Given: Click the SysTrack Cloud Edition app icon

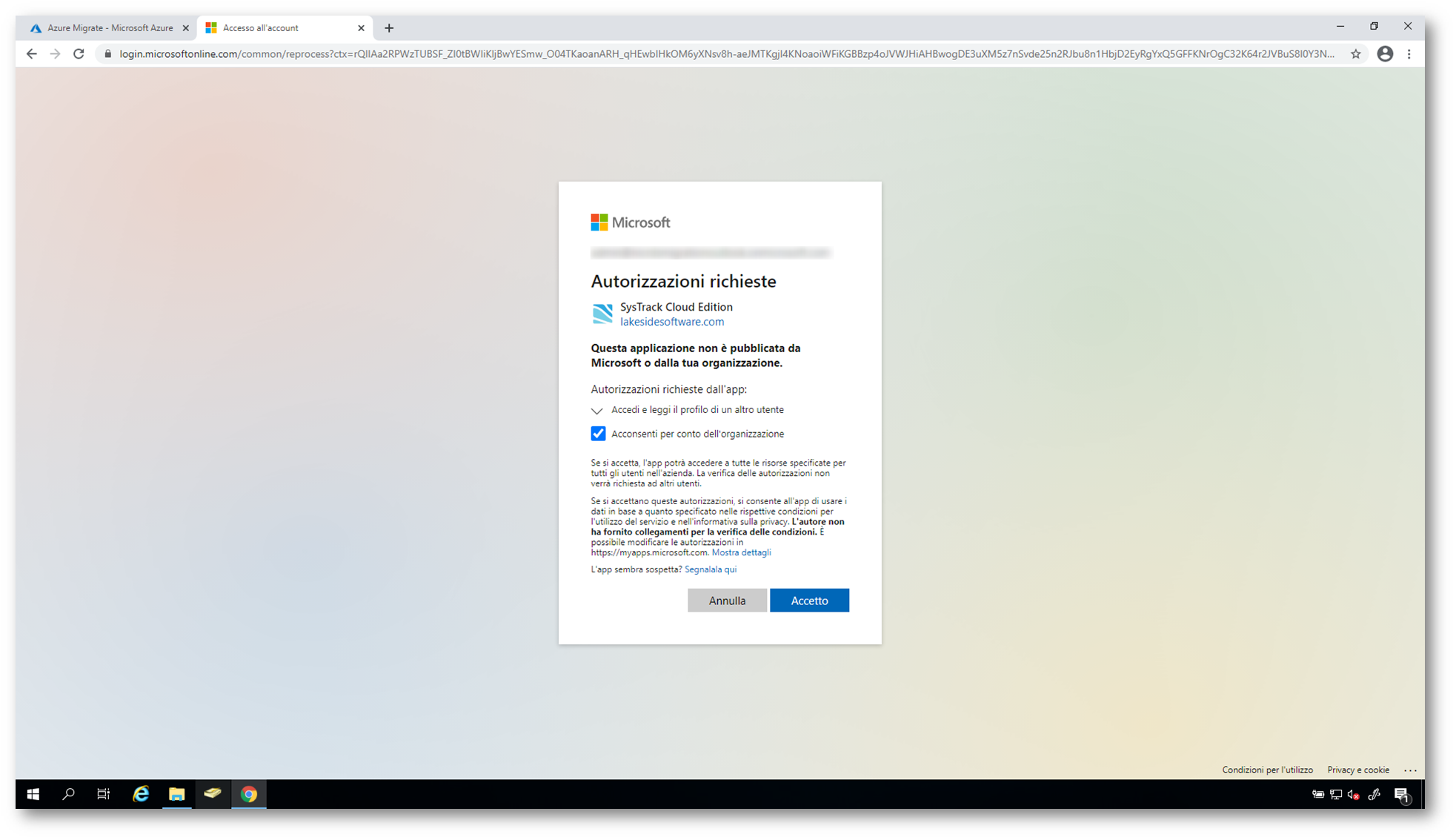Looking at the screenshot, I should pyautogui.click(x=602, y=314).
